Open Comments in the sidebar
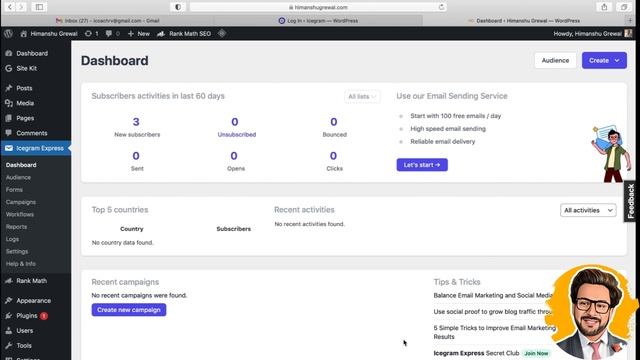Screen dimensions: 640x360 (31, 133)
